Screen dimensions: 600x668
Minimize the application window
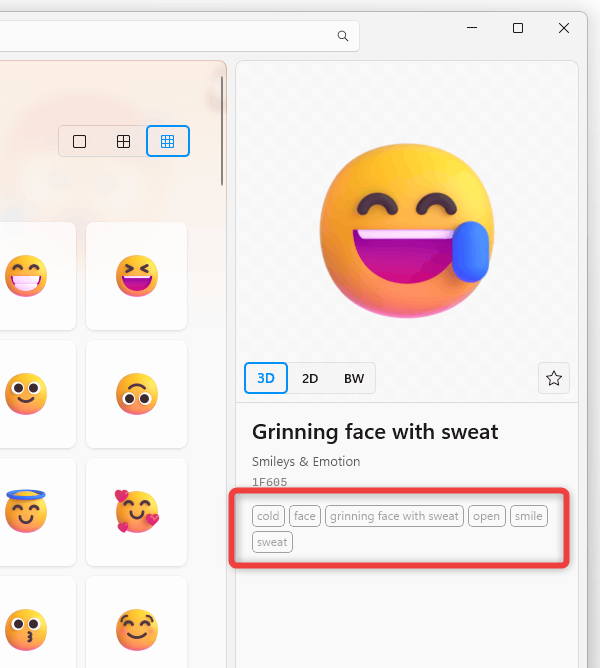pyautogui.click(x=472, y=28)
